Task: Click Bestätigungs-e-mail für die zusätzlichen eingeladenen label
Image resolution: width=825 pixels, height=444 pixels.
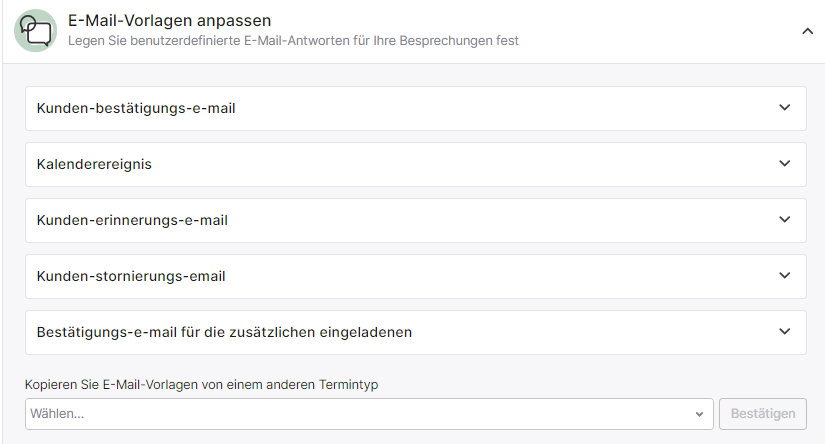Action: tap(224, 332)
